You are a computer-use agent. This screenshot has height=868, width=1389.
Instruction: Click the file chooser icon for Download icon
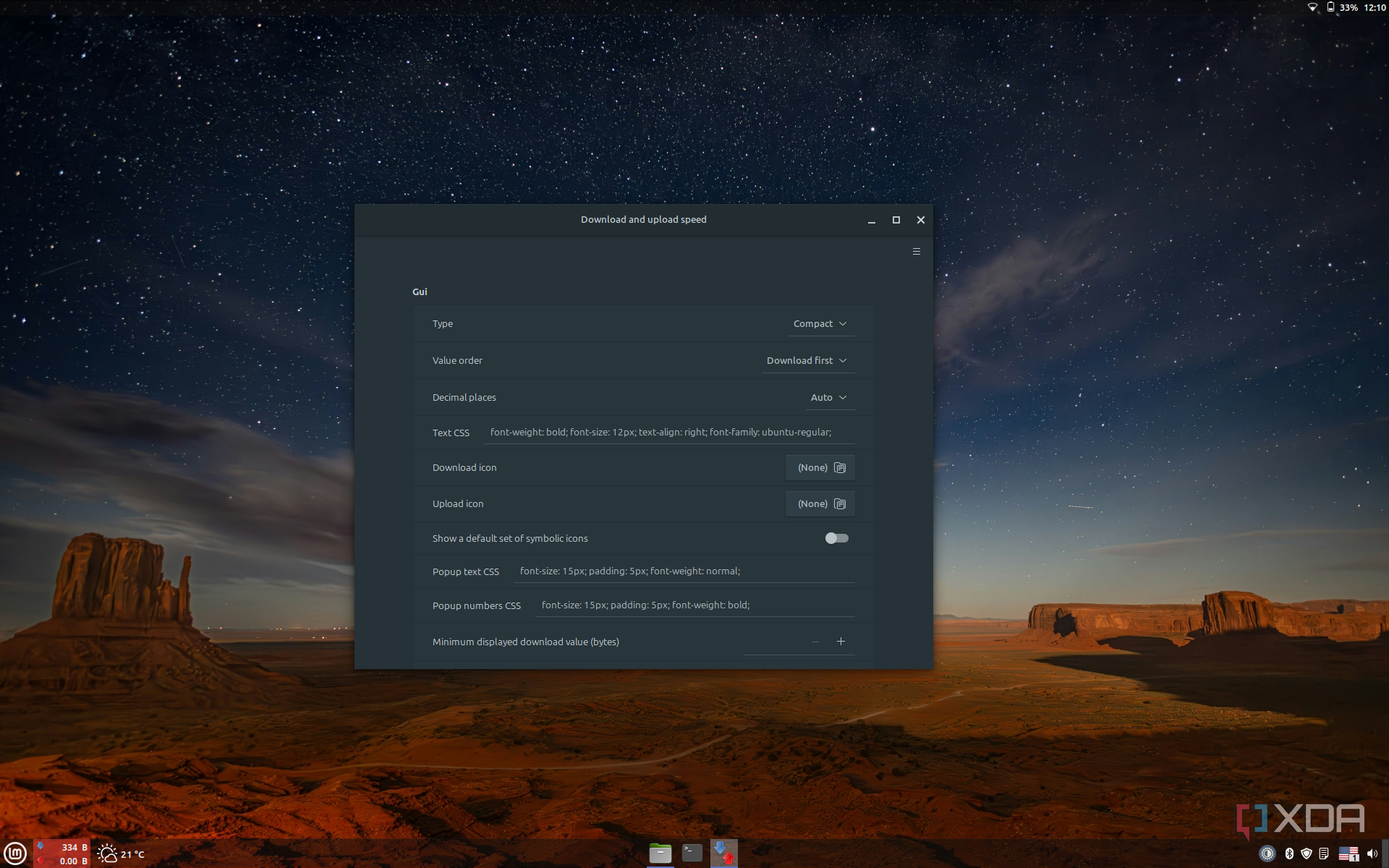(x=840, y=468)
